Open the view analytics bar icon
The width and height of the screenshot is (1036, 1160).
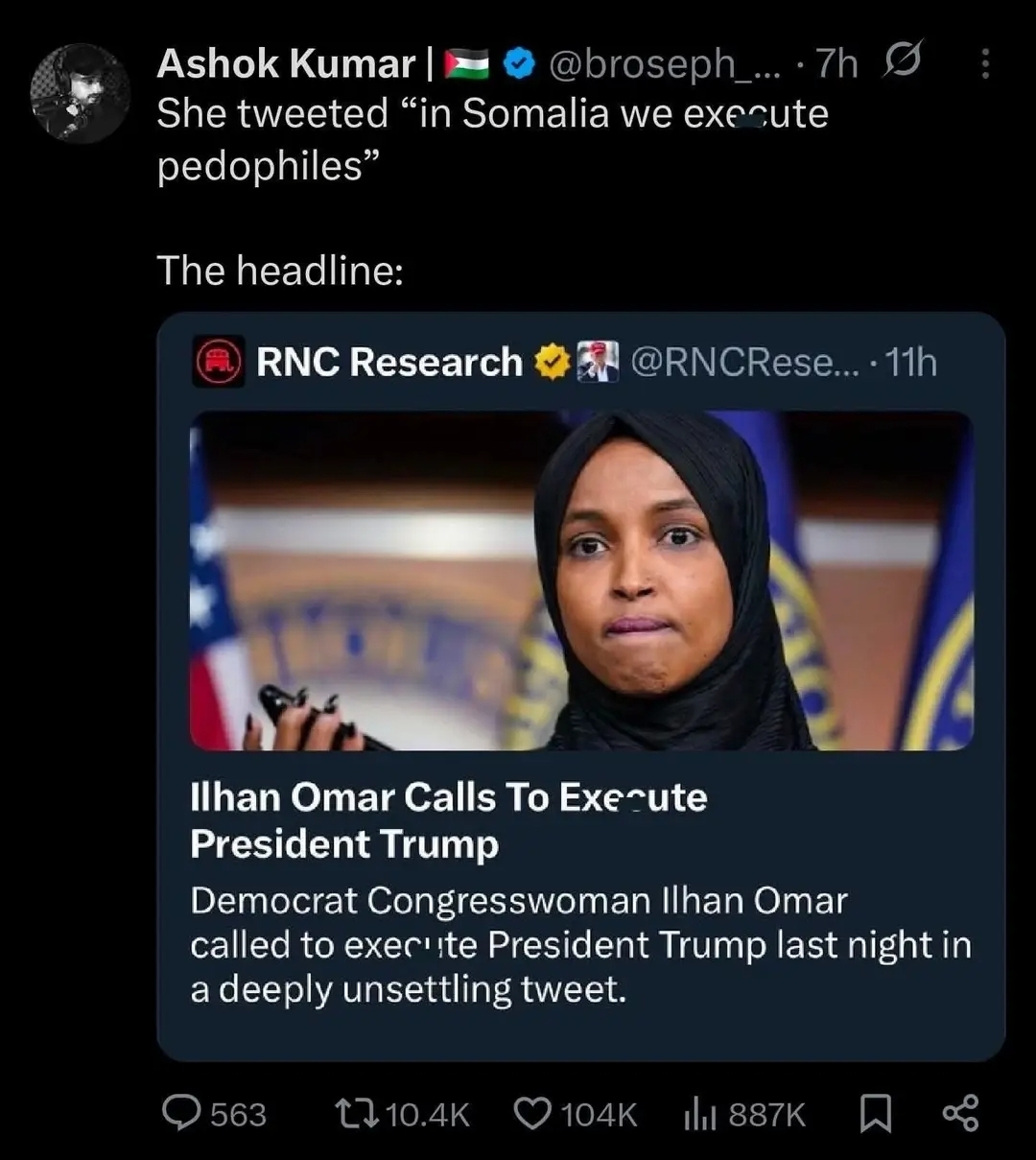coord(700,1113)
